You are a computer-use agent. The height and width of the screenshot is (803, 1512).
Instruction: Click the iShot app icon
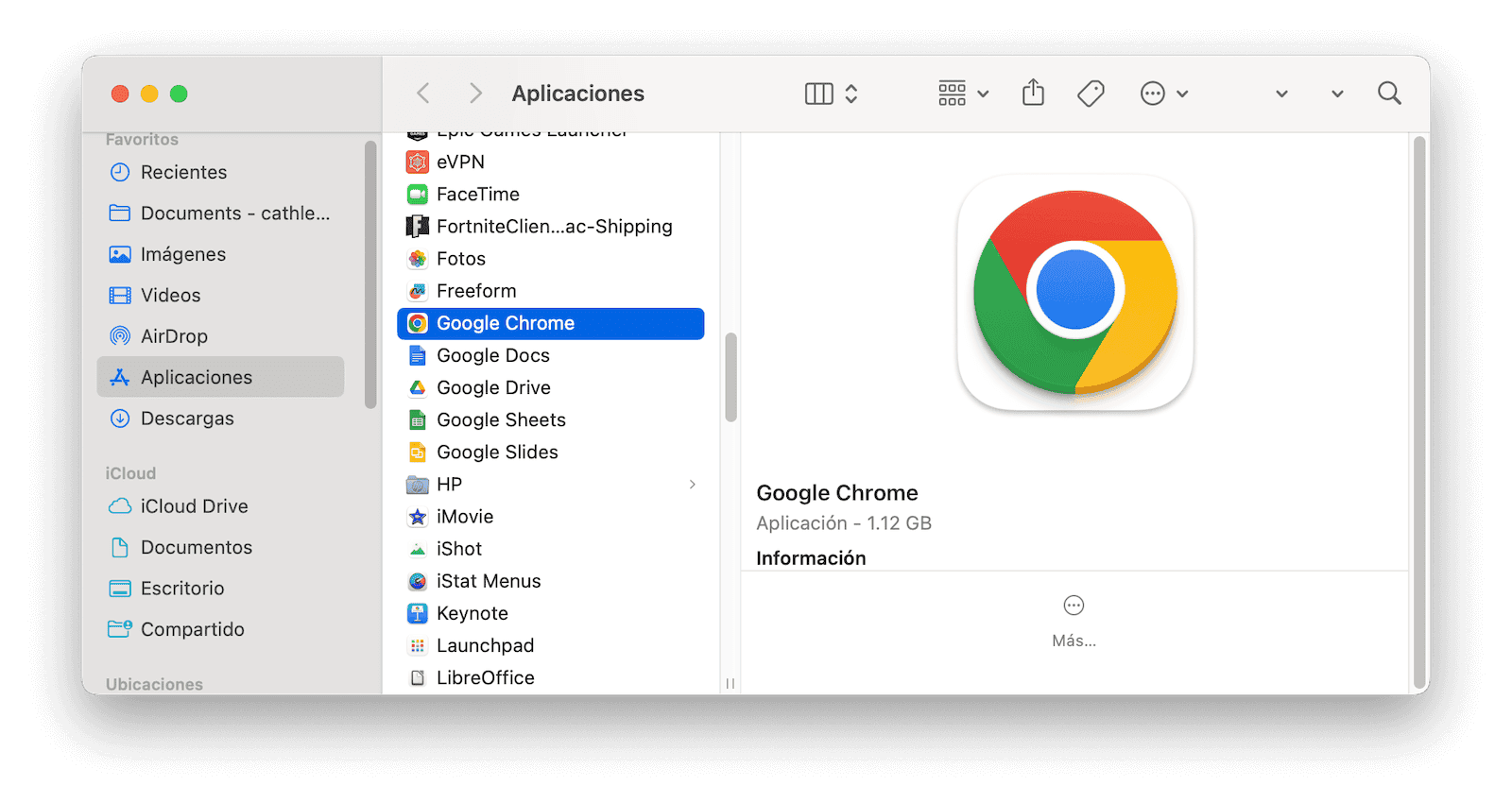pyautogui.click(x=418, y=549)
